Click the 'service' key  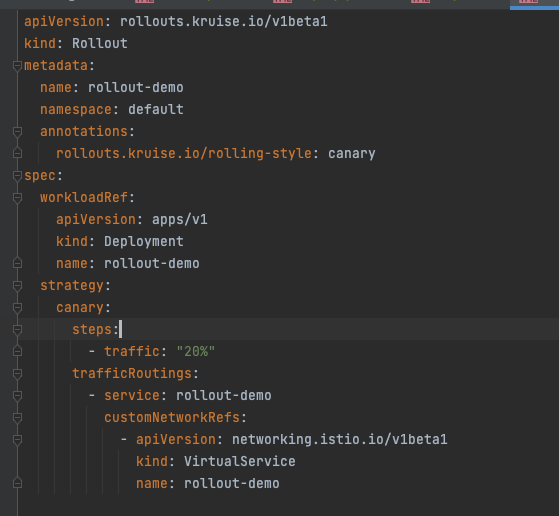132,395
